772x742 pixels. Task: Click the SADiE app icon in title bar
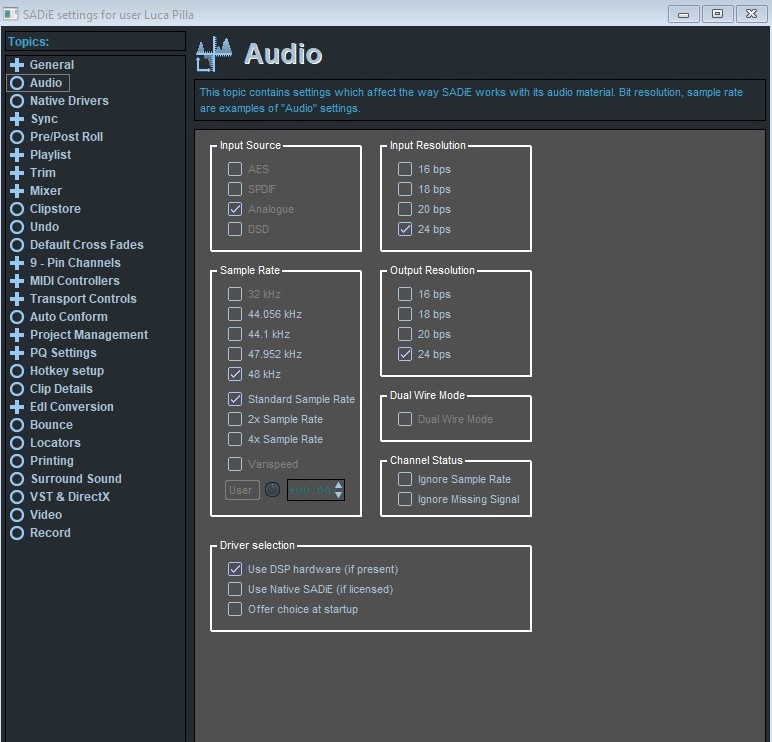coord(10,14)
